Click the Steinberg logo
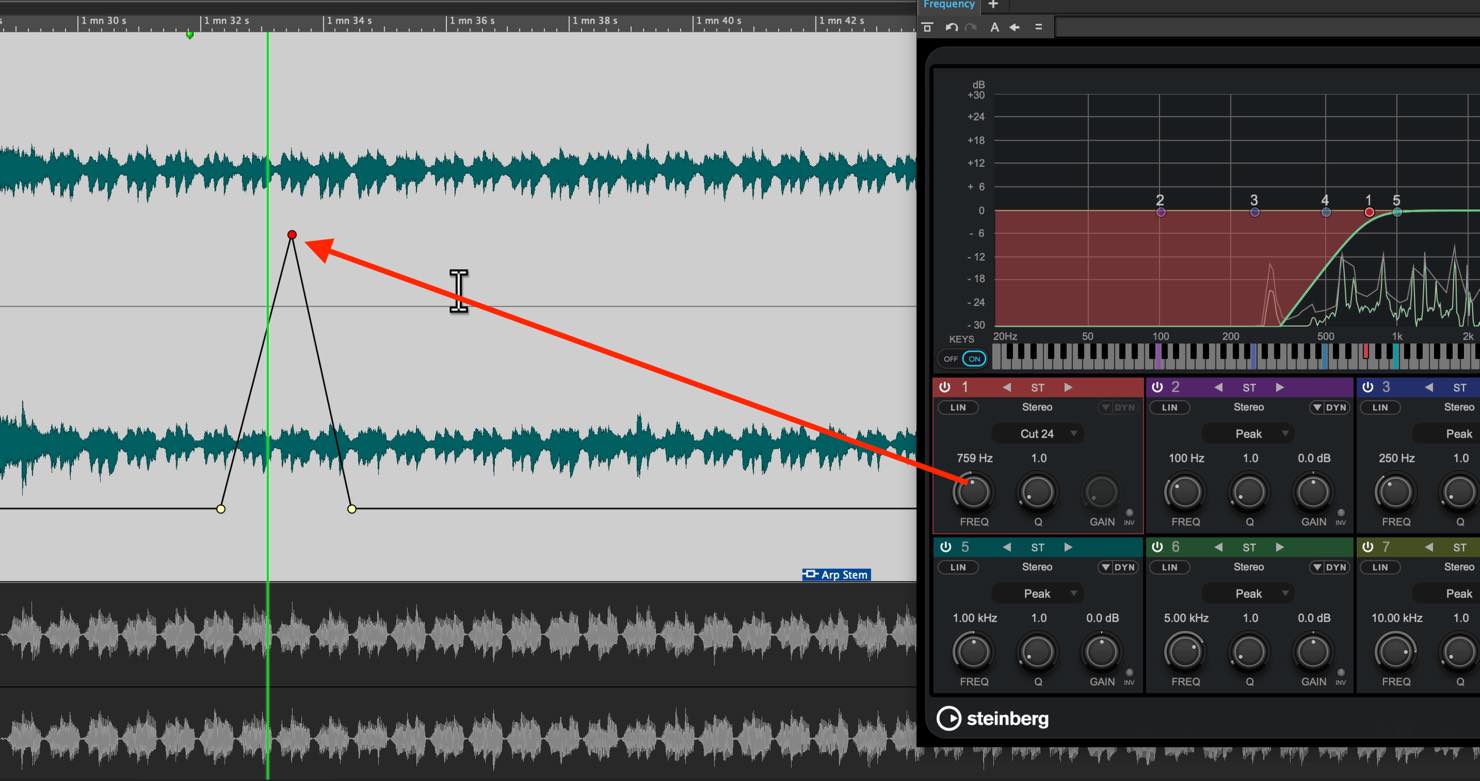Screen dimensions: 1480x781 tap(993, 718)
